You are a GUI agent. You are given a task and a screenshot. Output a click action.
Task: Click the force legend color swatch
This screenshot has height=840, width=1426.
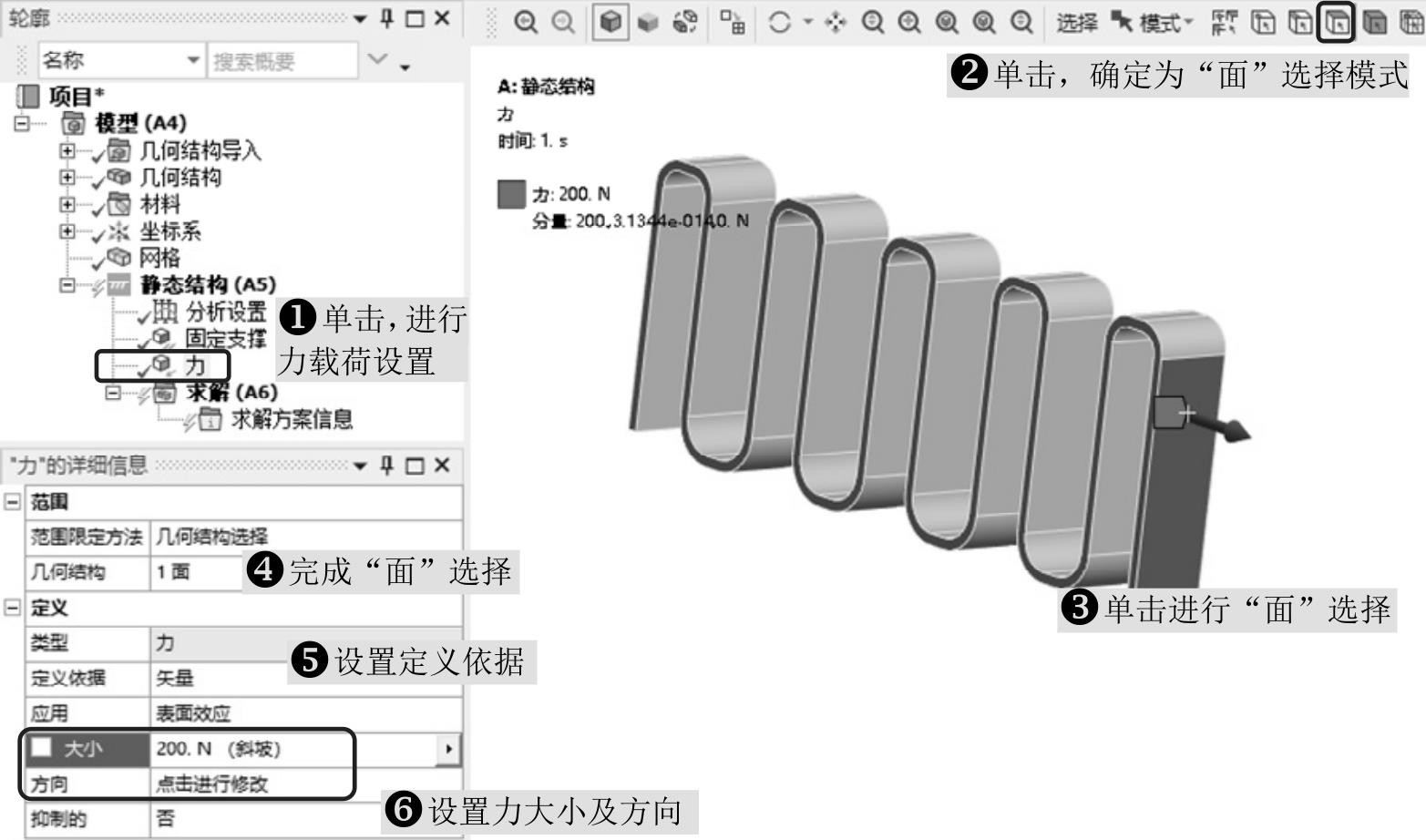click(x=511, y=194)
